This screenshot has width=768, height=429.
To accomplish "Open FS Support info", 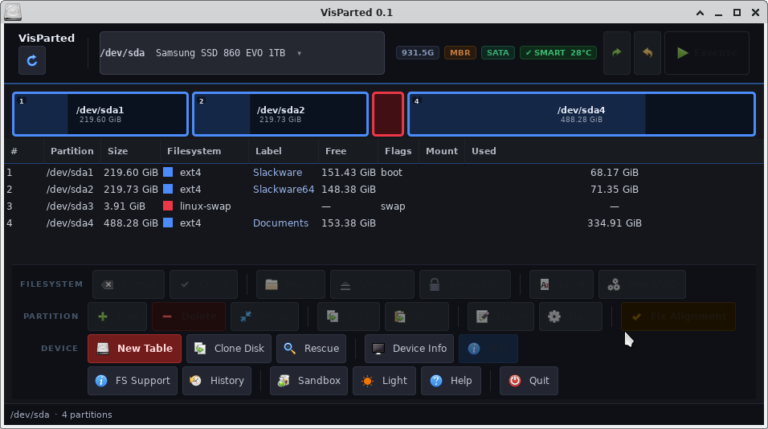I will point(133,381).
